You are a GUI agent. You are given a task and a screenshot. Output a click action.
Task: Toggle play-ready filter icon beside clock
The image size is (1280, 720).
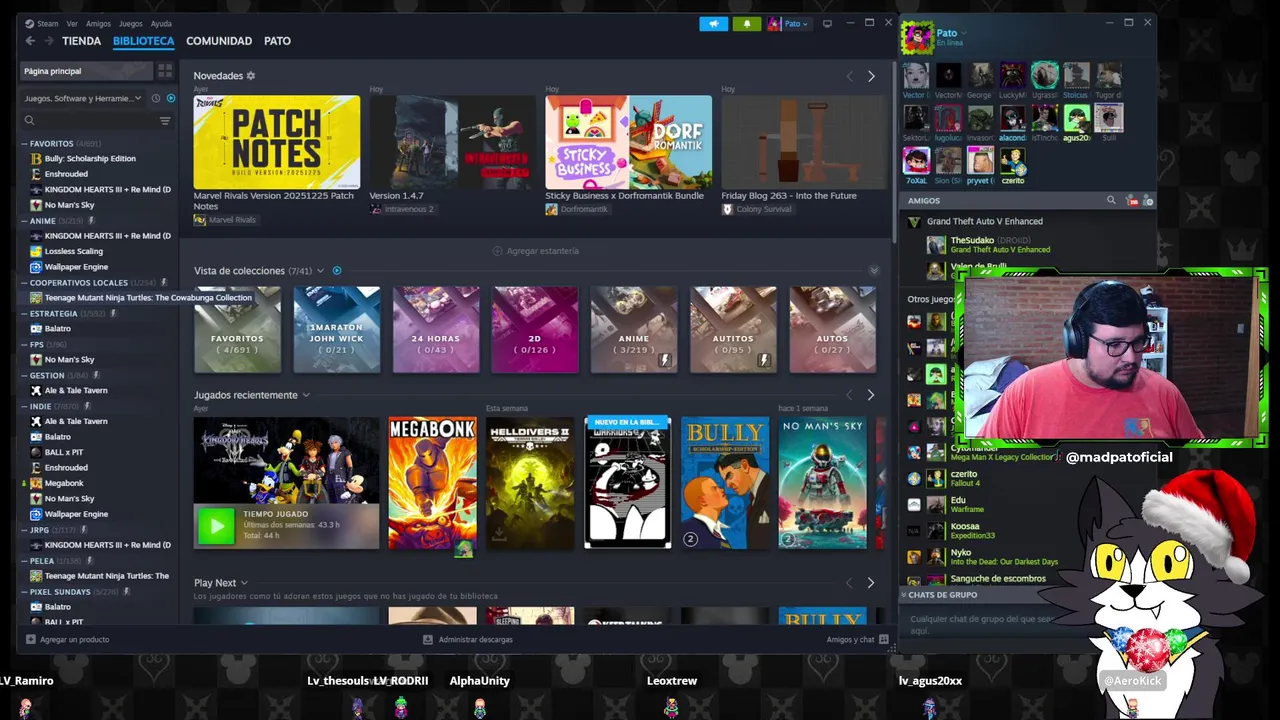point(171,98)
